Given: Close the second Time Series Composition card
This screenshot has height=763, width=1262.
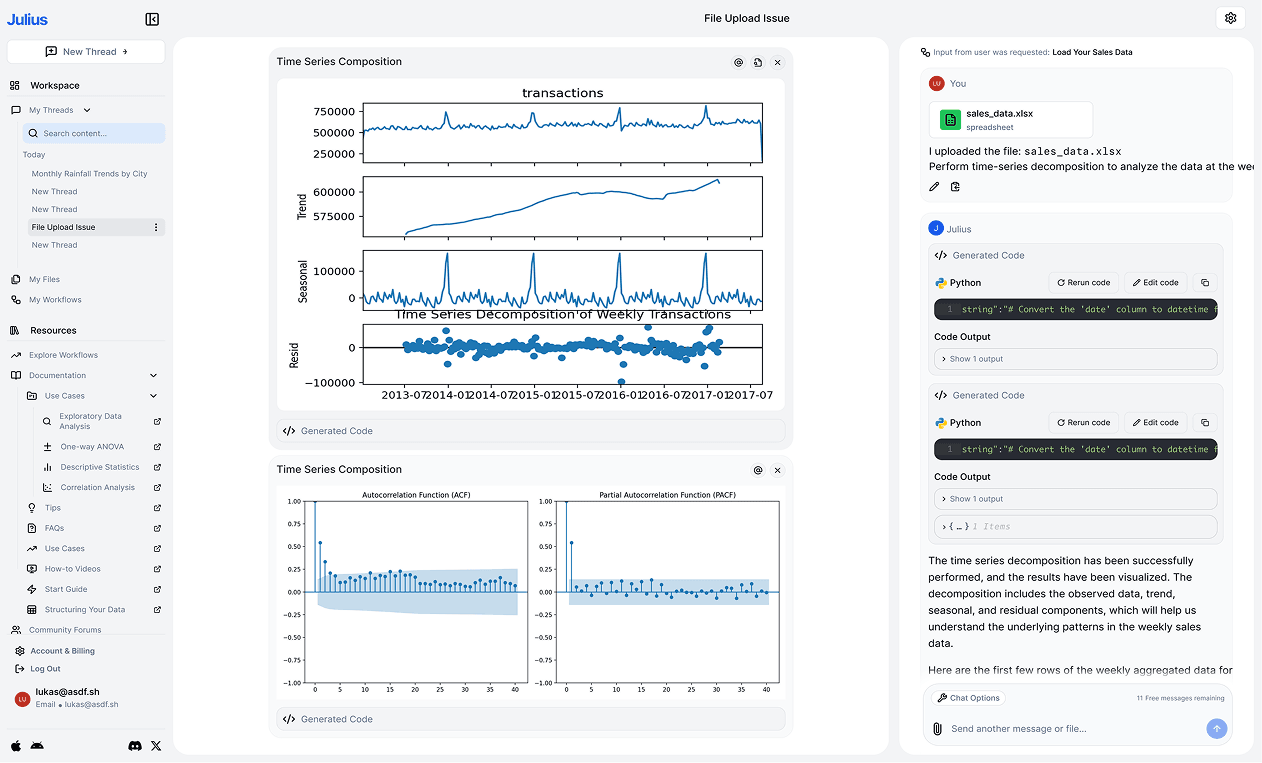Looking at the screenshot, I should coord(778,470).
